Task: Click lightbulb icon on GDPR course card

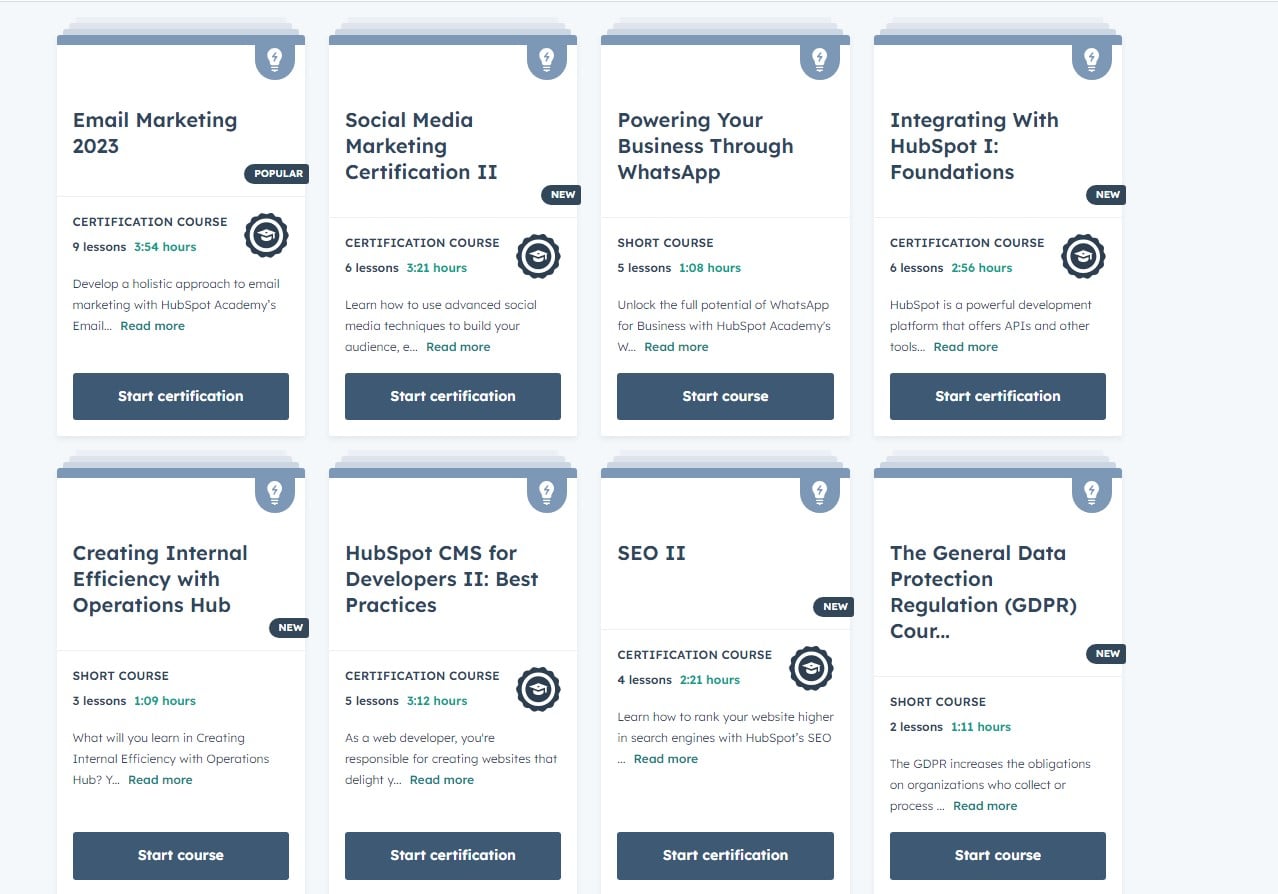Action: coord(1091,492)
